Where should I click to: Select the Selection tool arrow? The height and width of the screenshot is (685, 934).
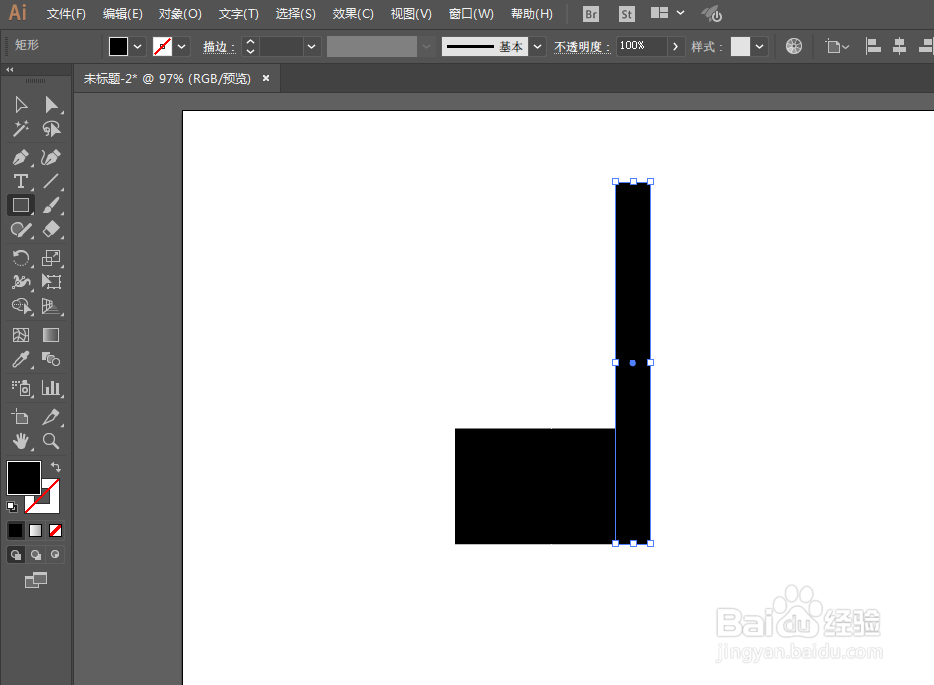(x=21, y=105)
